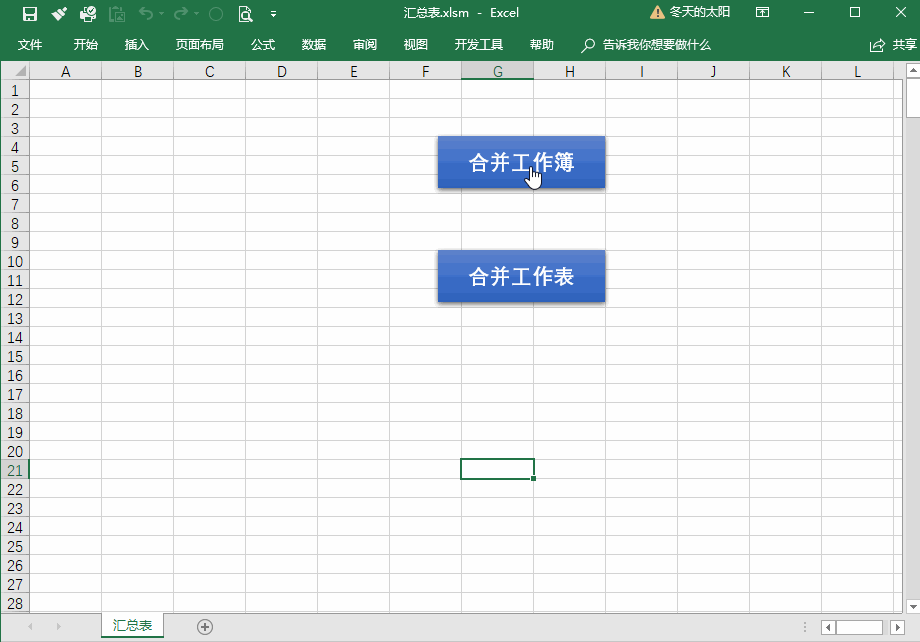Image resolution: width=920 pixels, height=642 pixels.
Task: Select row 28 header
Action: point(15,603)
